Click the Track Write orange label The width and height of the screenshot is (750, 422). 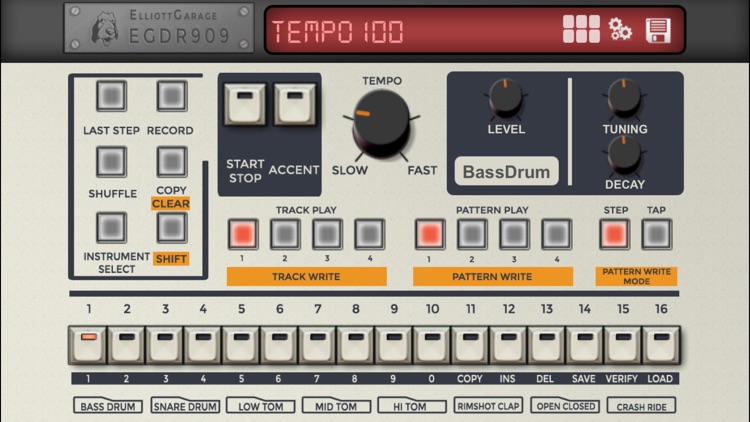[x=307, y=277]
